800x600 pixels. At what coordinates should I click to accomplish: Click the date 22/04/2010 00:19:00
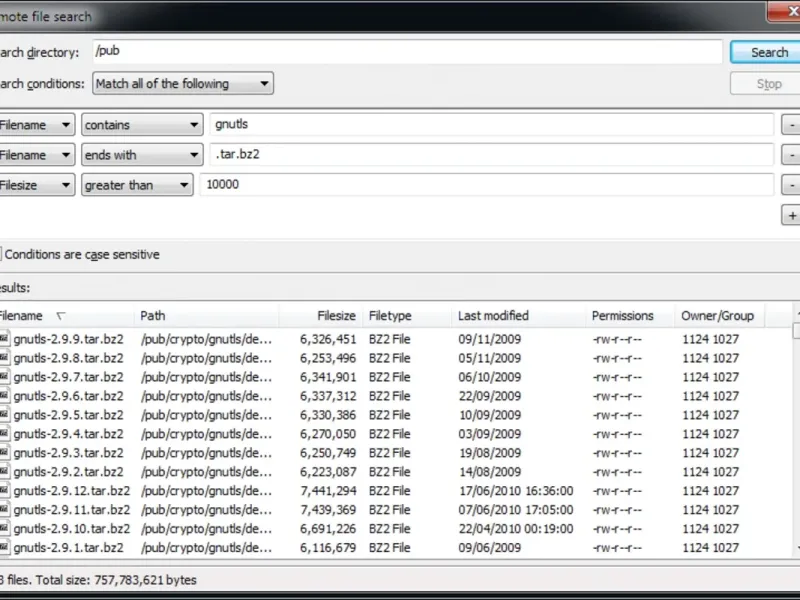click(516, 529)
